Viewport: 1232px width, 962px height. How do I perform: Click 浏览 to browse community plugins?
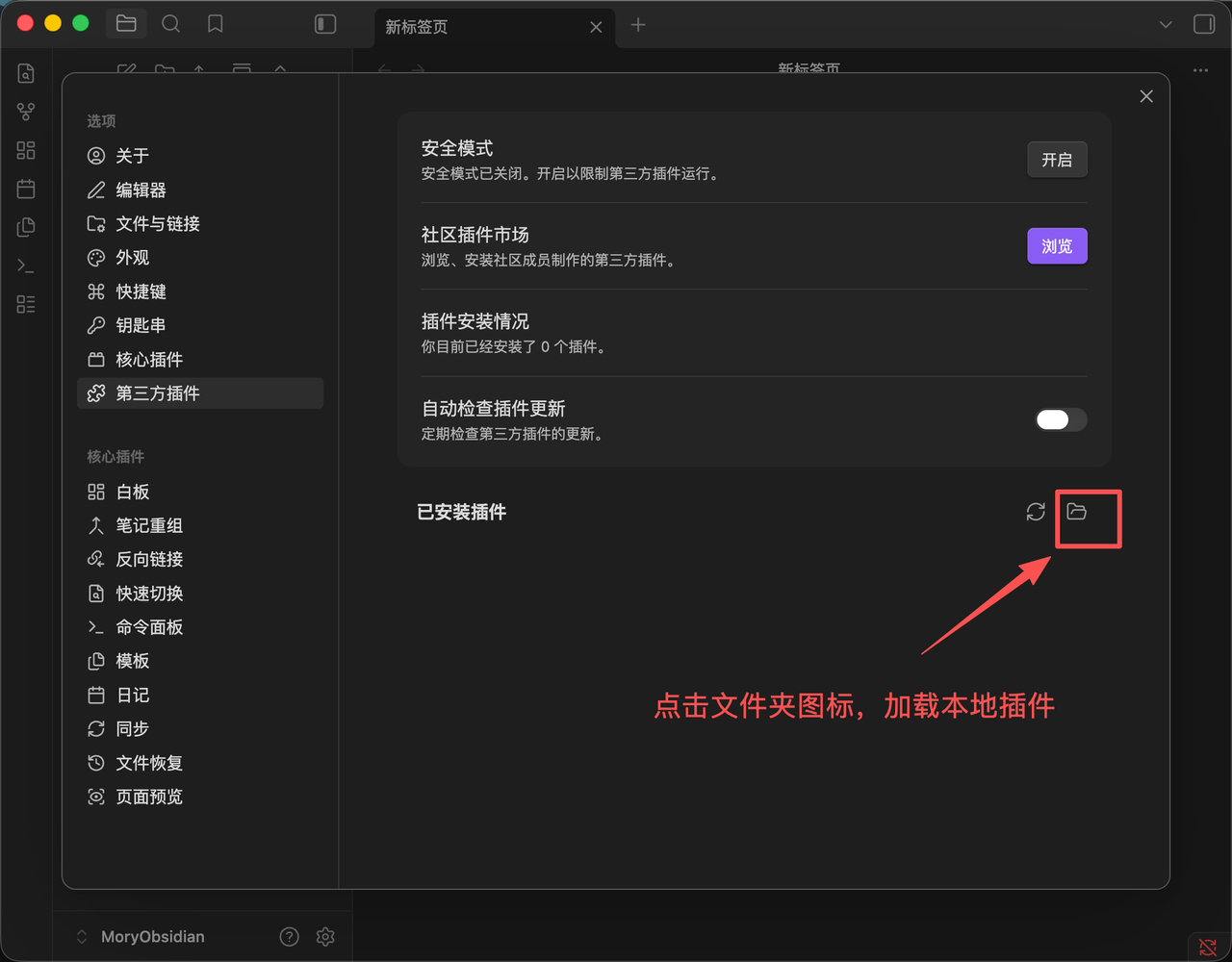click(1057, 246)
